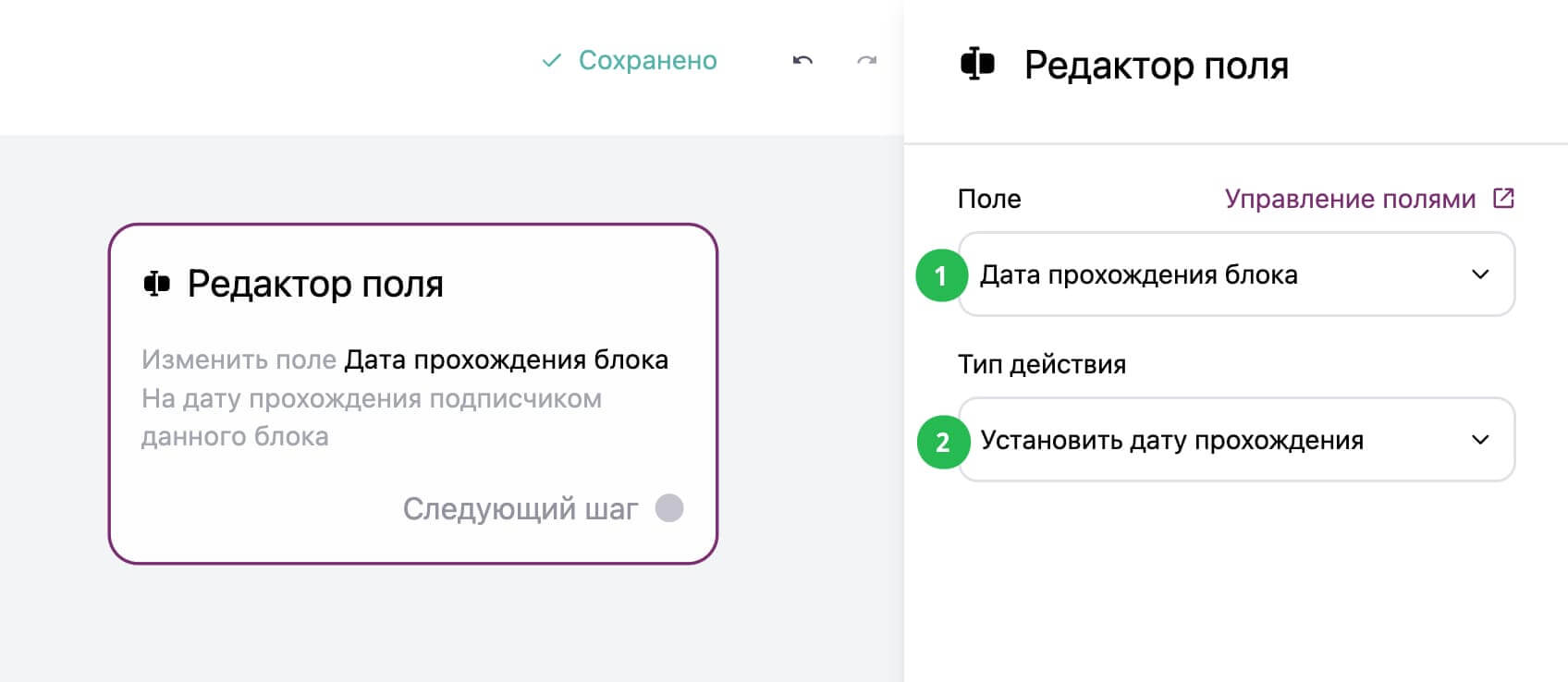
Task: Click the Изменить поле text in the block
Action: click(239, 359)
